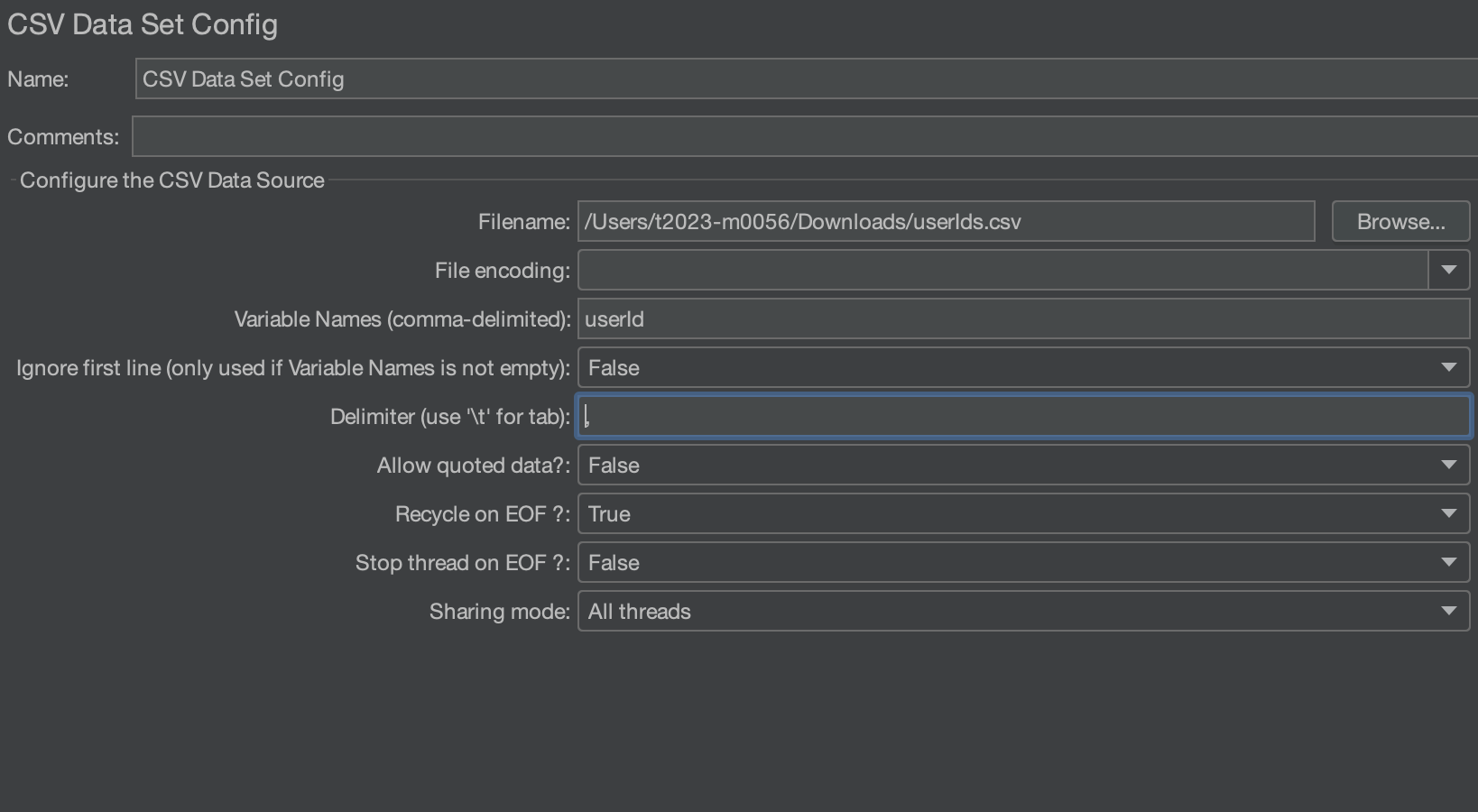Click the Variable Names field
The image size is (1478, 812).
[x=1023, y=319]
